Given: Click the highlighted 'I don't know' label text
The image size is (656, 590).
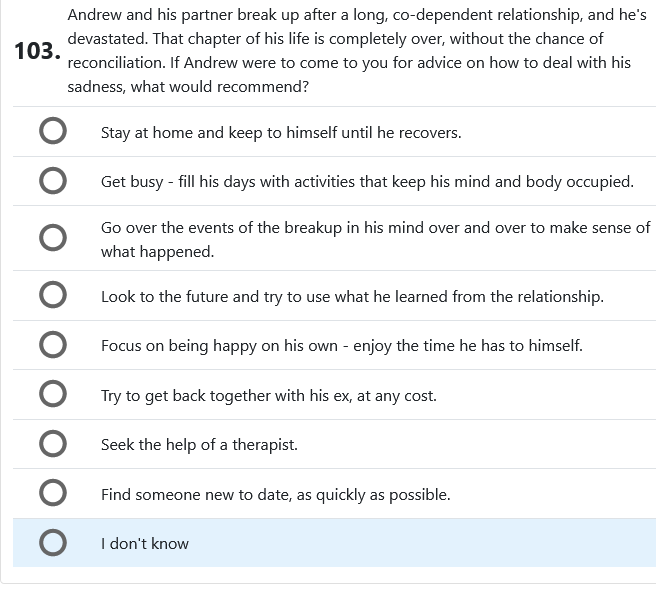Looking at the screenshot, I should pyautogui.click(x=145, y=544).
